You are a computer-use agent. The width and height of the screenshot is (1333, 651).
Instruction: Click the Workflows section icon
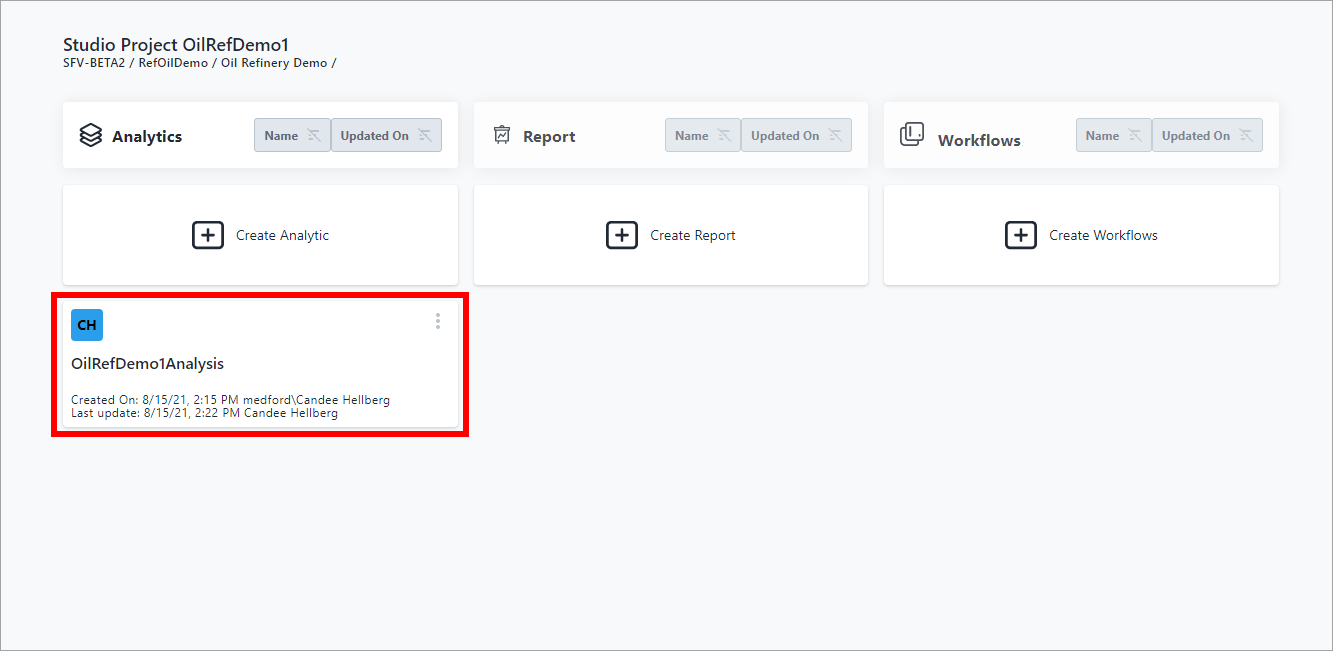pos(911,135)
